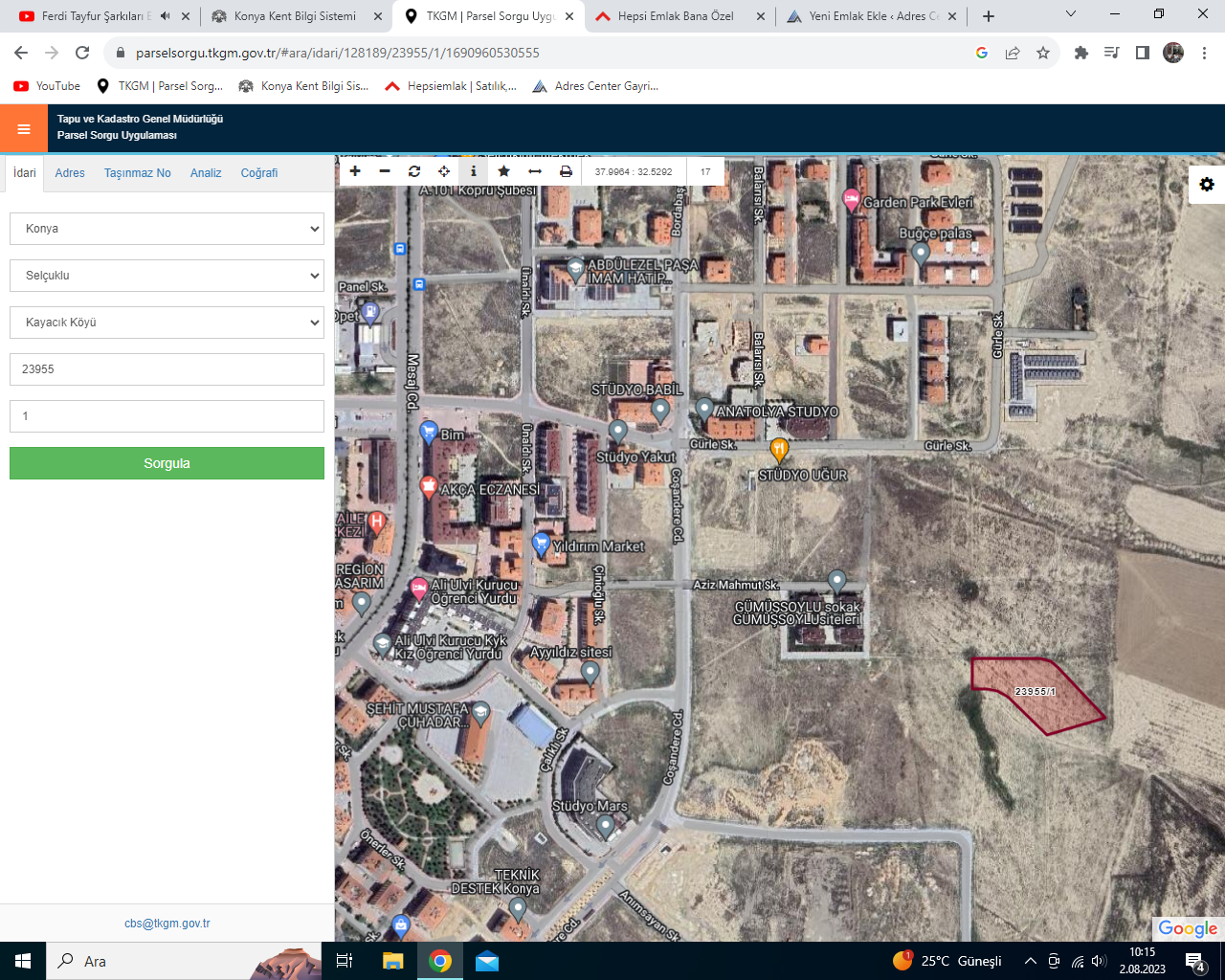Open the hamburger menu in orange header
The height and width of the screenshot is (980, 1225).
[24, 129]
